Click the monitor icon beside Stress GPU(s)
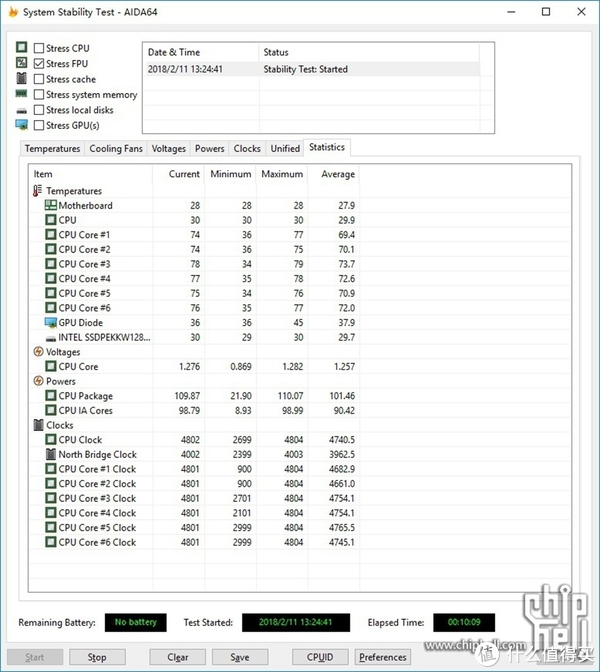Viewport: 600px width, 672px height. click(x=21, y=125)
